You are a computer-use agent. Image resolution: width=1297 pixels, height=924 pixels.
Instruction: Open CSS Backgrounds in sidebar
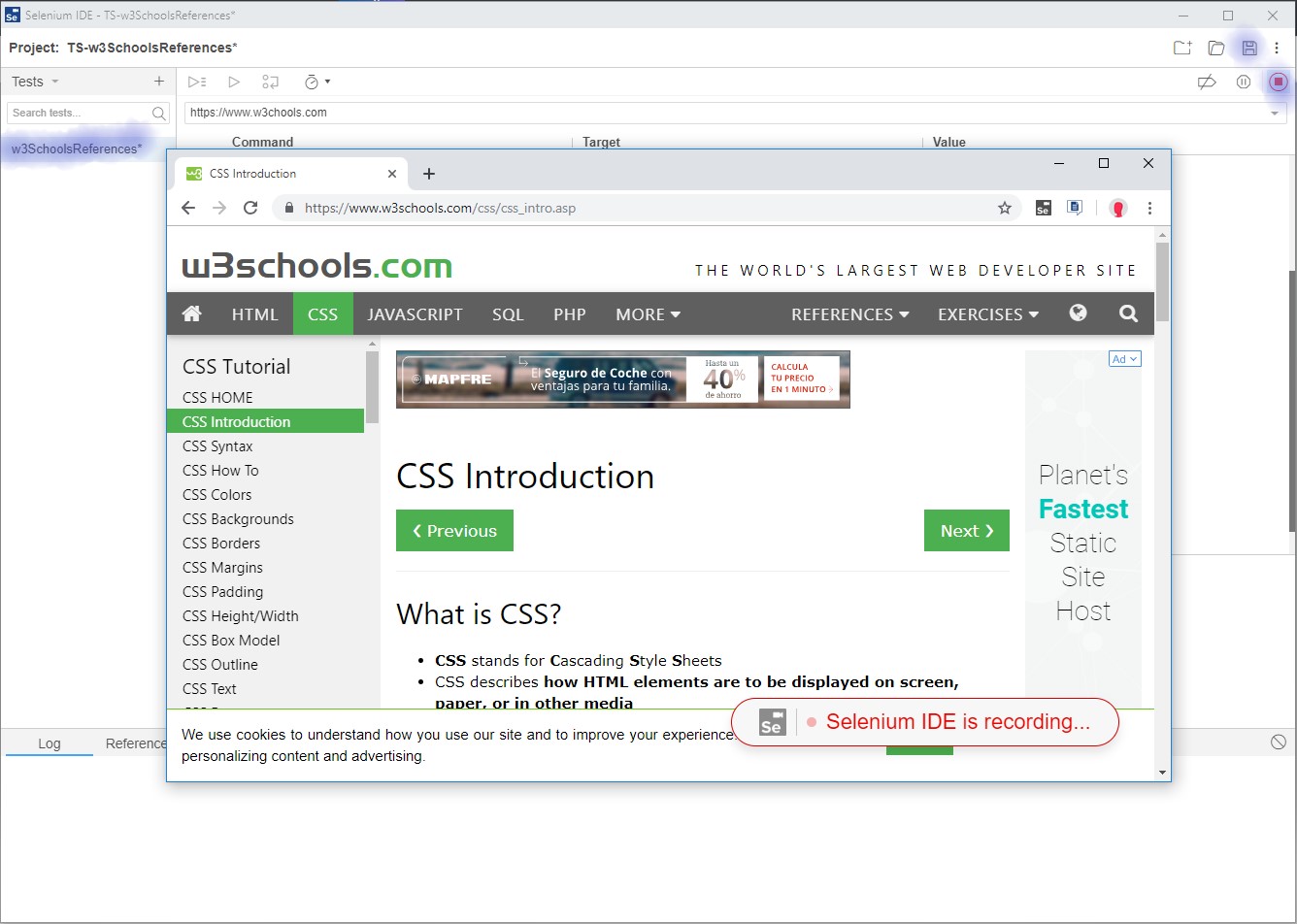(x=238, y=519)
